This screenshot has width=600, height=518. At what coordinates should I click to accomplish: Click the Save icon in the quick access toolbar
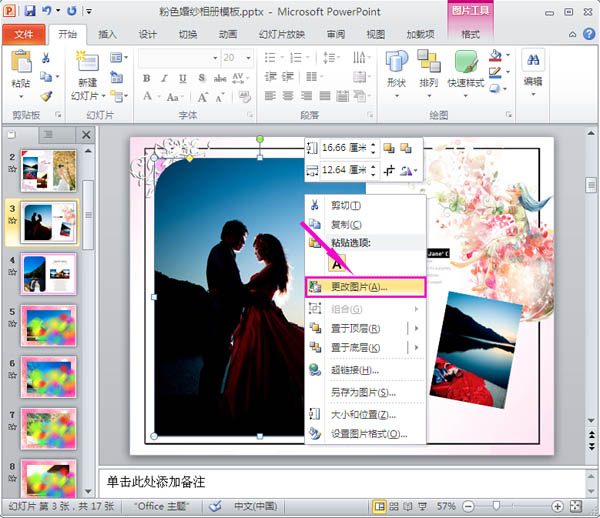(30, 11)
